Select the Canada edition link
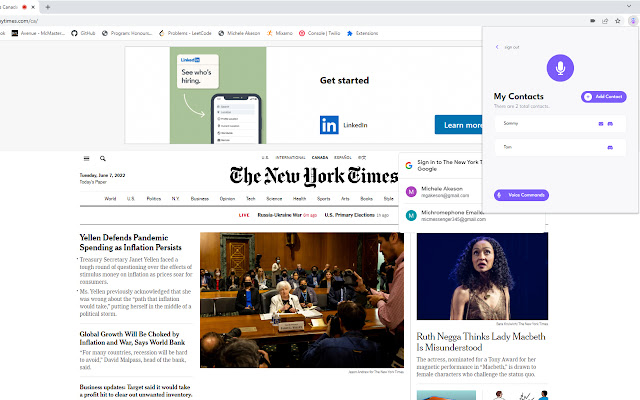This screenshot has height=400, width=640. (320, 157)
